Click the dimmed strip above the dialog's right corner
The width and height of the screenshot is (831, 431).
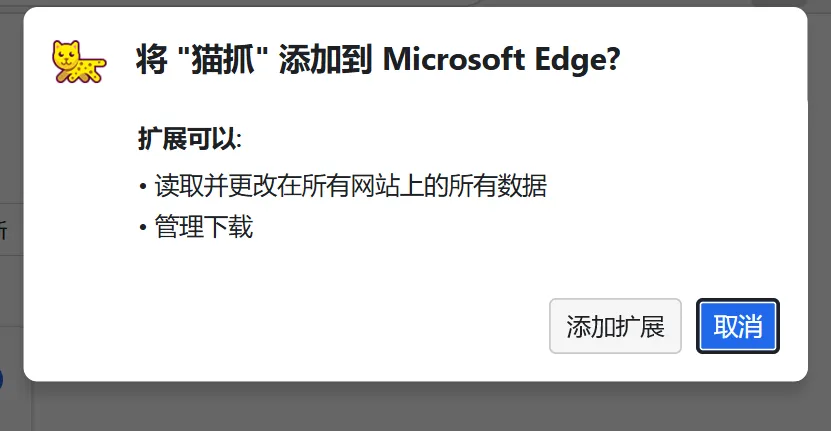pos(790,3)
